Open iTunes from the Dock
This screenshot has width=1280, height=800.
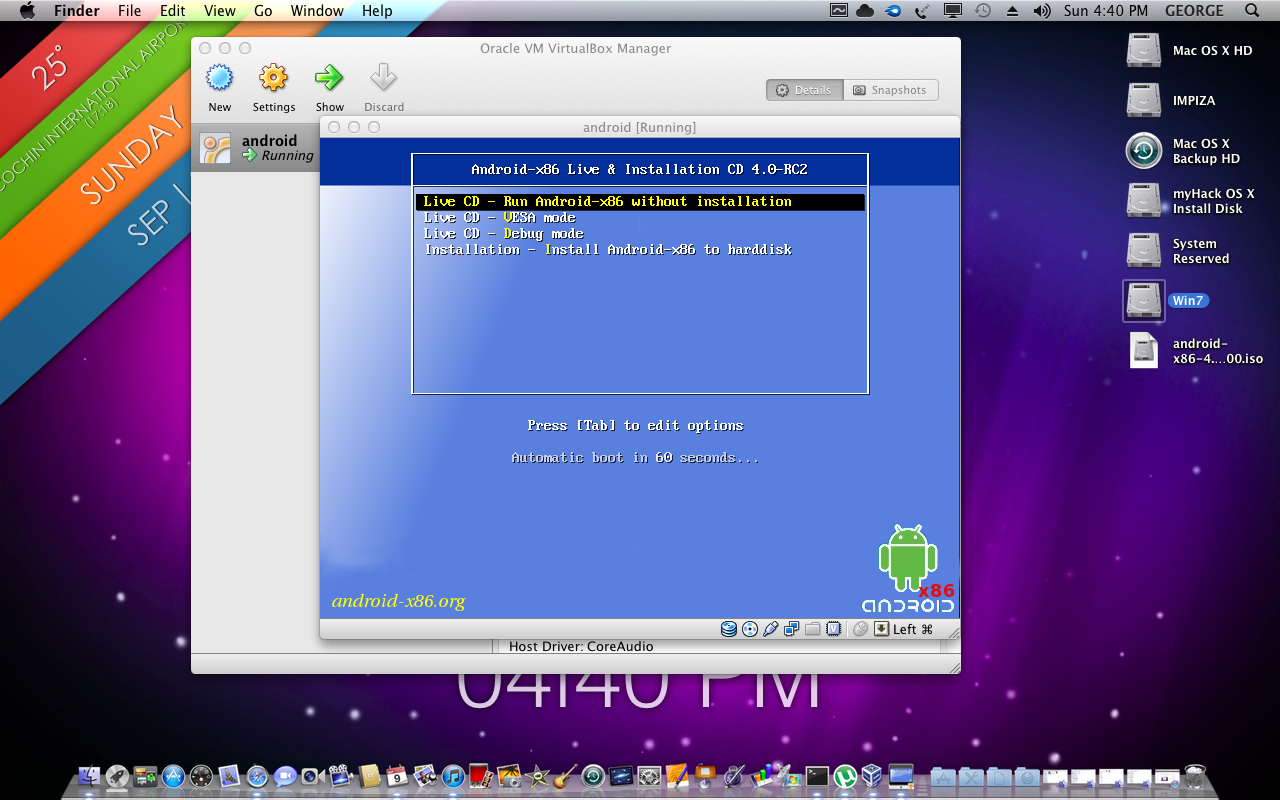coord(453,776)
